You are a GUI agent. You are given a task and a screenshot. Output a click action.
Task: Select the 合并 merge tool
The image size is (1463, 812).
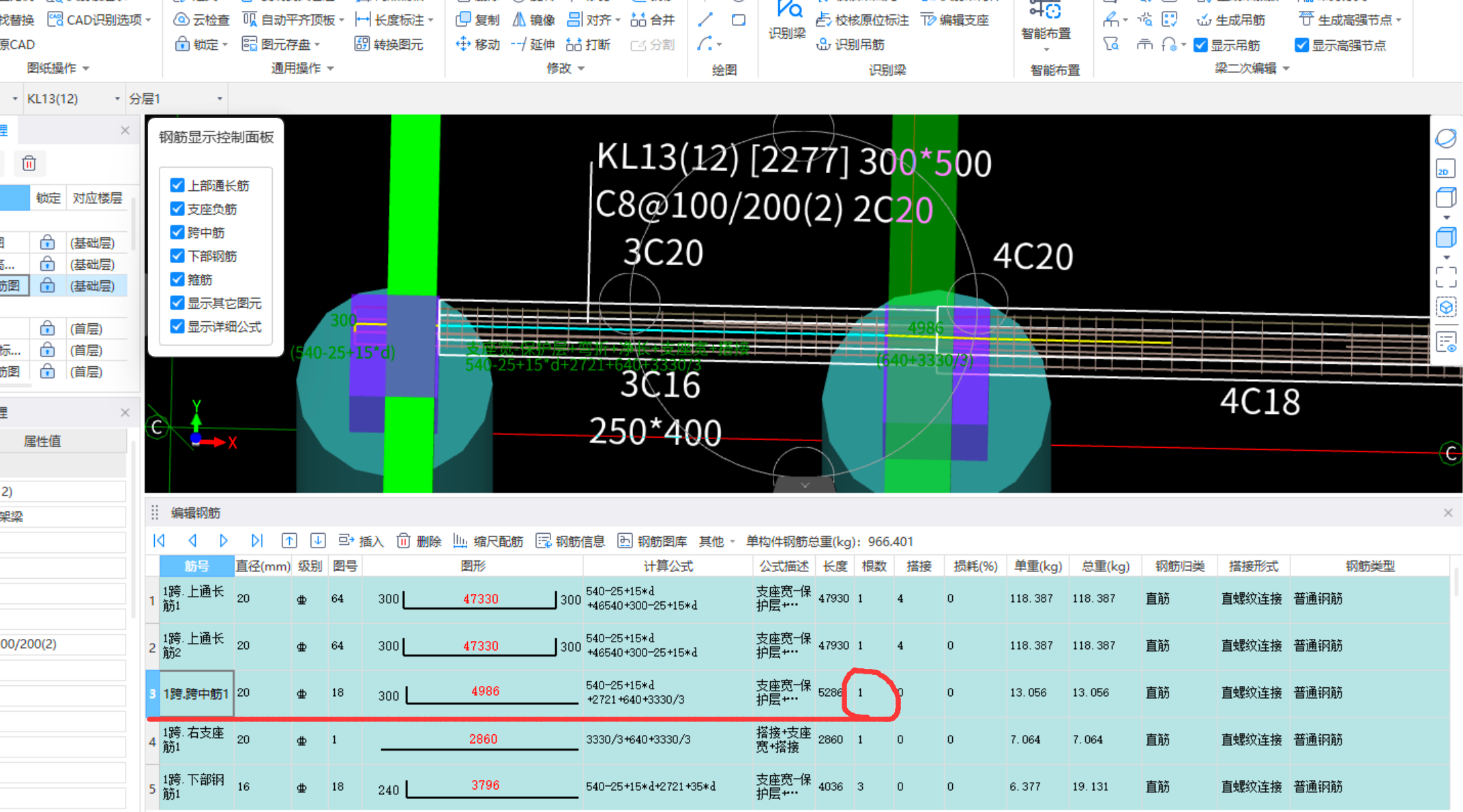tap(652, 20)
